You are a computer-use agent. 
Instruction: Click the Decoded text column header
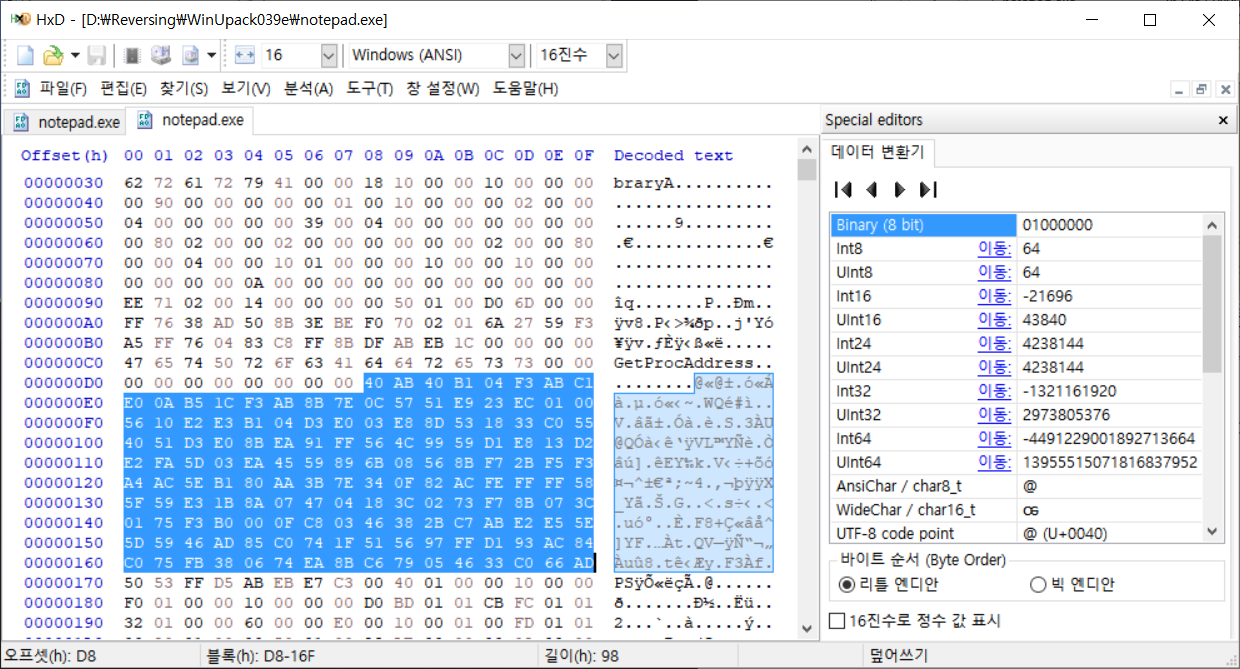pyautogui.click(x=673, y=156)
